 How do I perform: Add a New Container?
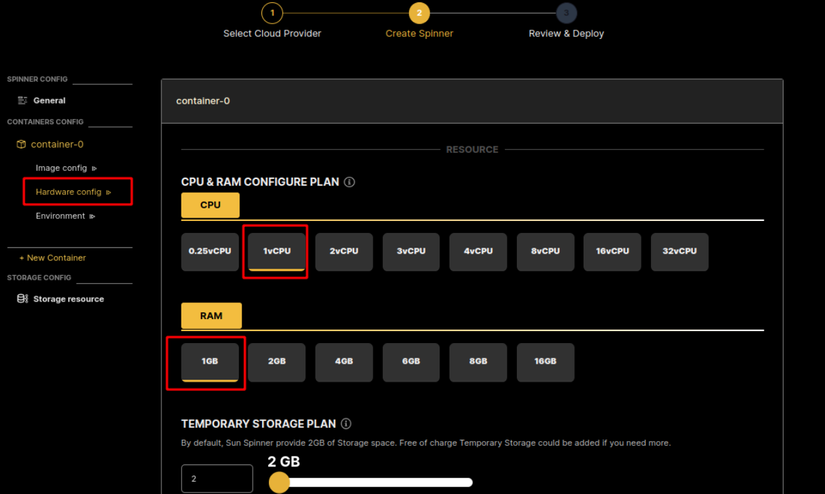coord(53,258)
